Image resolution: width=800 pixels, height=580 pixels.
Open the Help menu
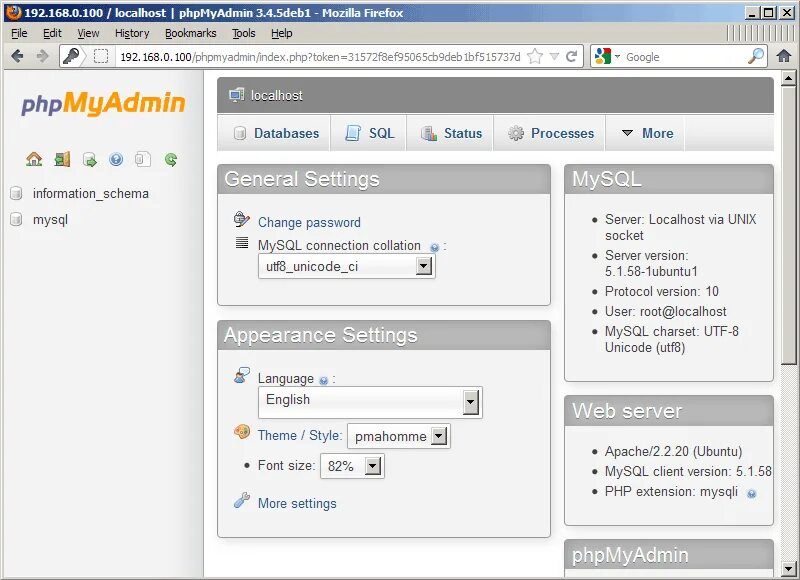click(282, 33)
